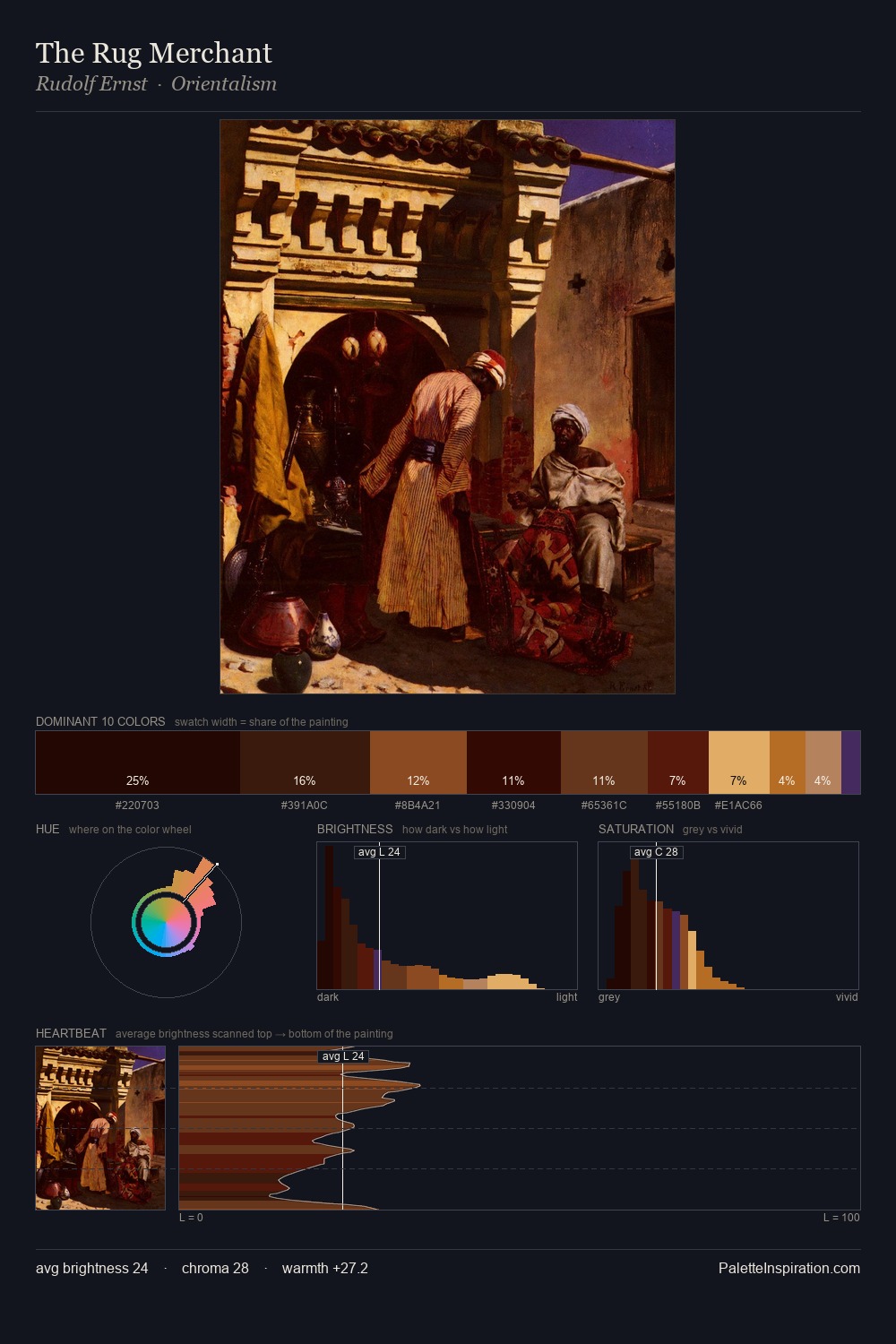Click hex code #8B4A21
The height and width of the screenshot is (1344, 896).
click(x=418, y=806)
